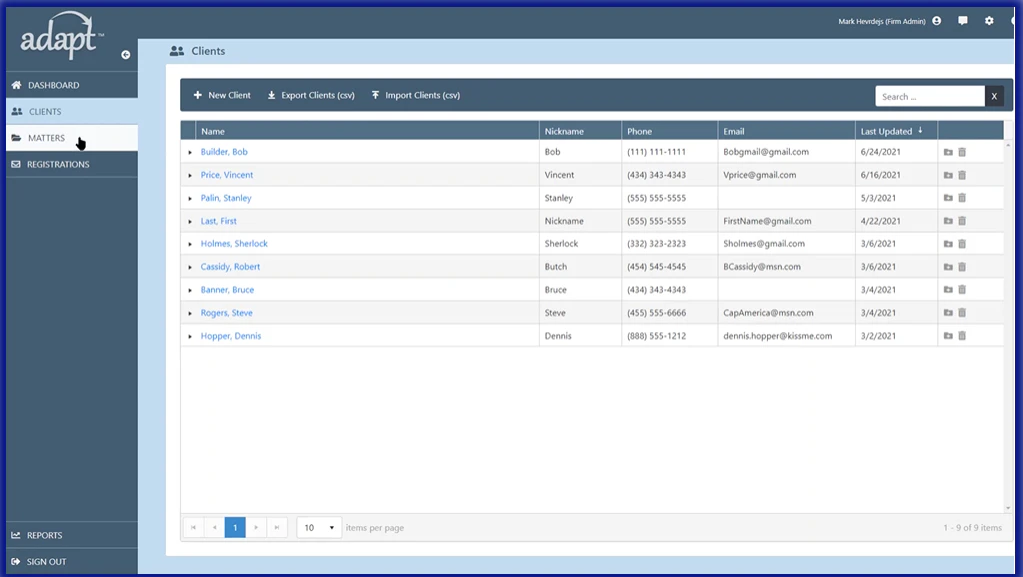Sort clients by the Last Updated column
The width and height of the screenshot is (1023, 577).
coord(885,130)
